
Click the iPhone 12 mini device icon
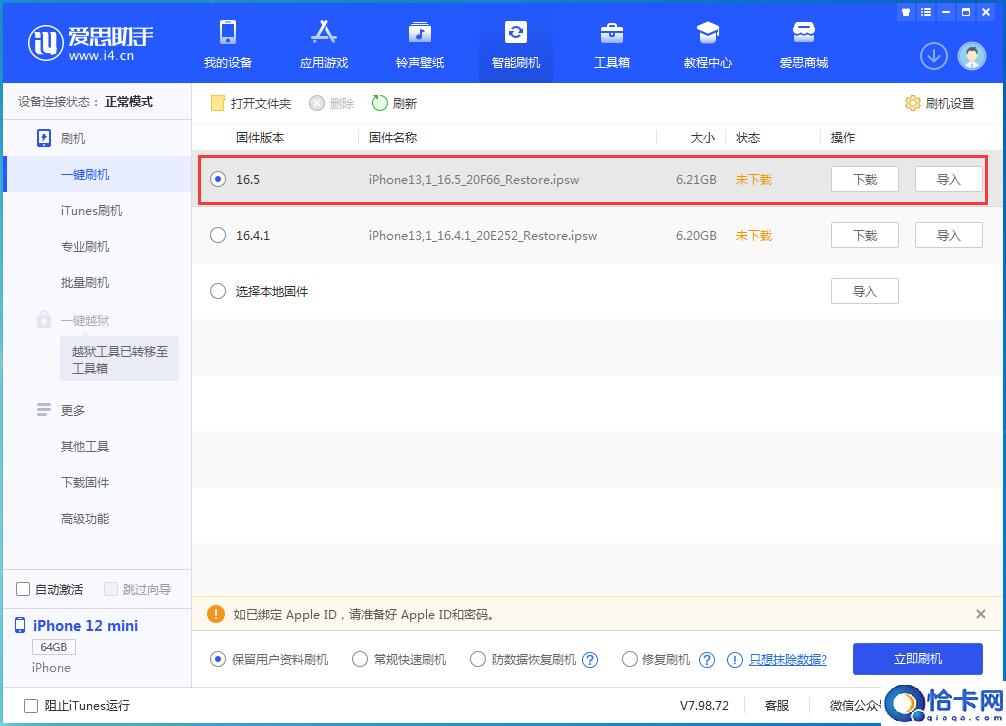point(20,625)
